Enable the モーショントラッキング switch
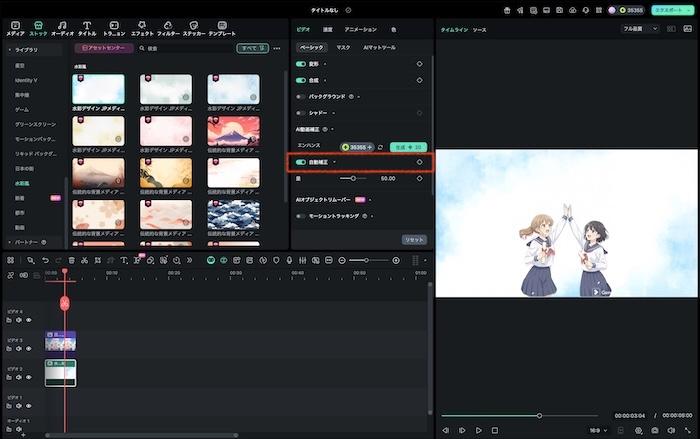Image resolution: width=700 pixels, height=439 pixels. click(x=301, y=216)
